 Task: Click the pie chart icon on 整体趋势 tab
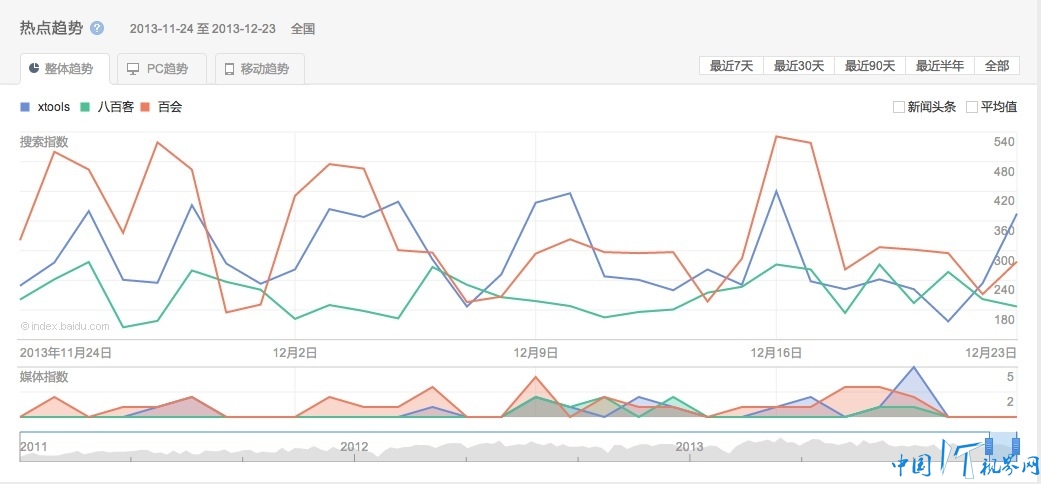[x=34, y=68]
